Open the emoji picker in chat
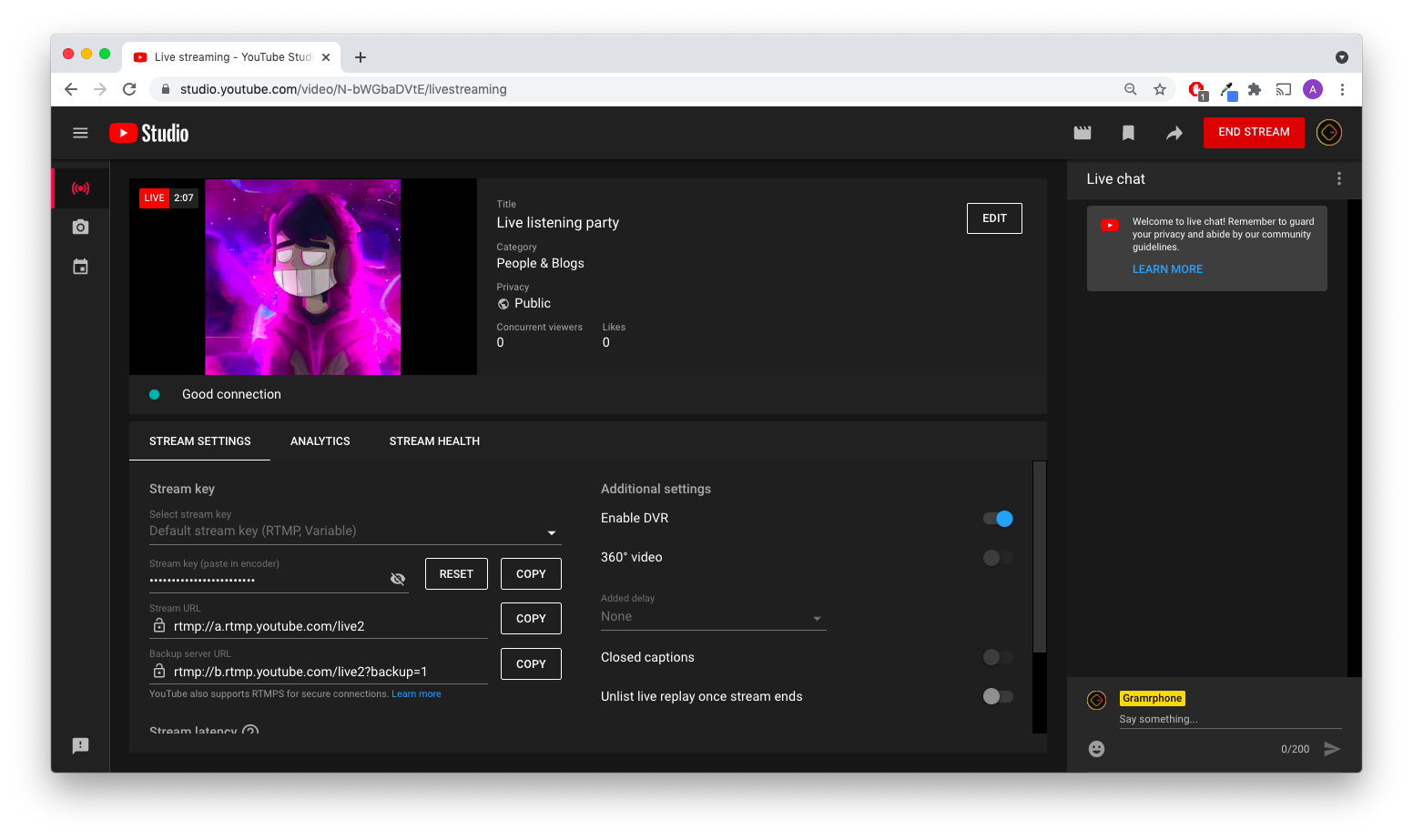 point(1097,748)
